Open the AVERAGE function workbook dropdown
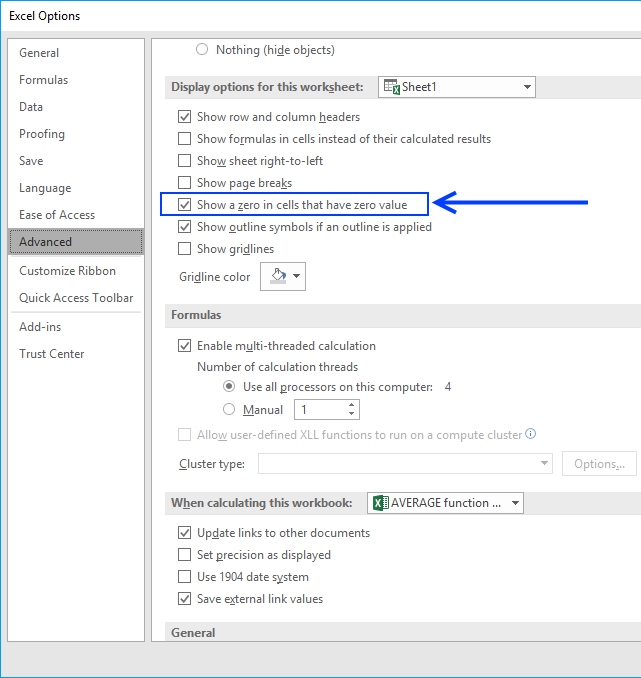This screenshot has width=641, height=678. point(515,503)
